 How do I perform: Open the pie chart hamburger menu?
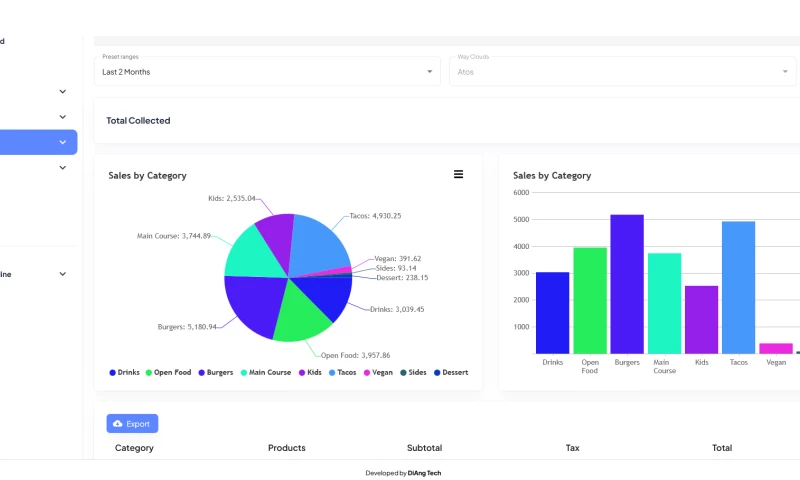pos(458,174)
